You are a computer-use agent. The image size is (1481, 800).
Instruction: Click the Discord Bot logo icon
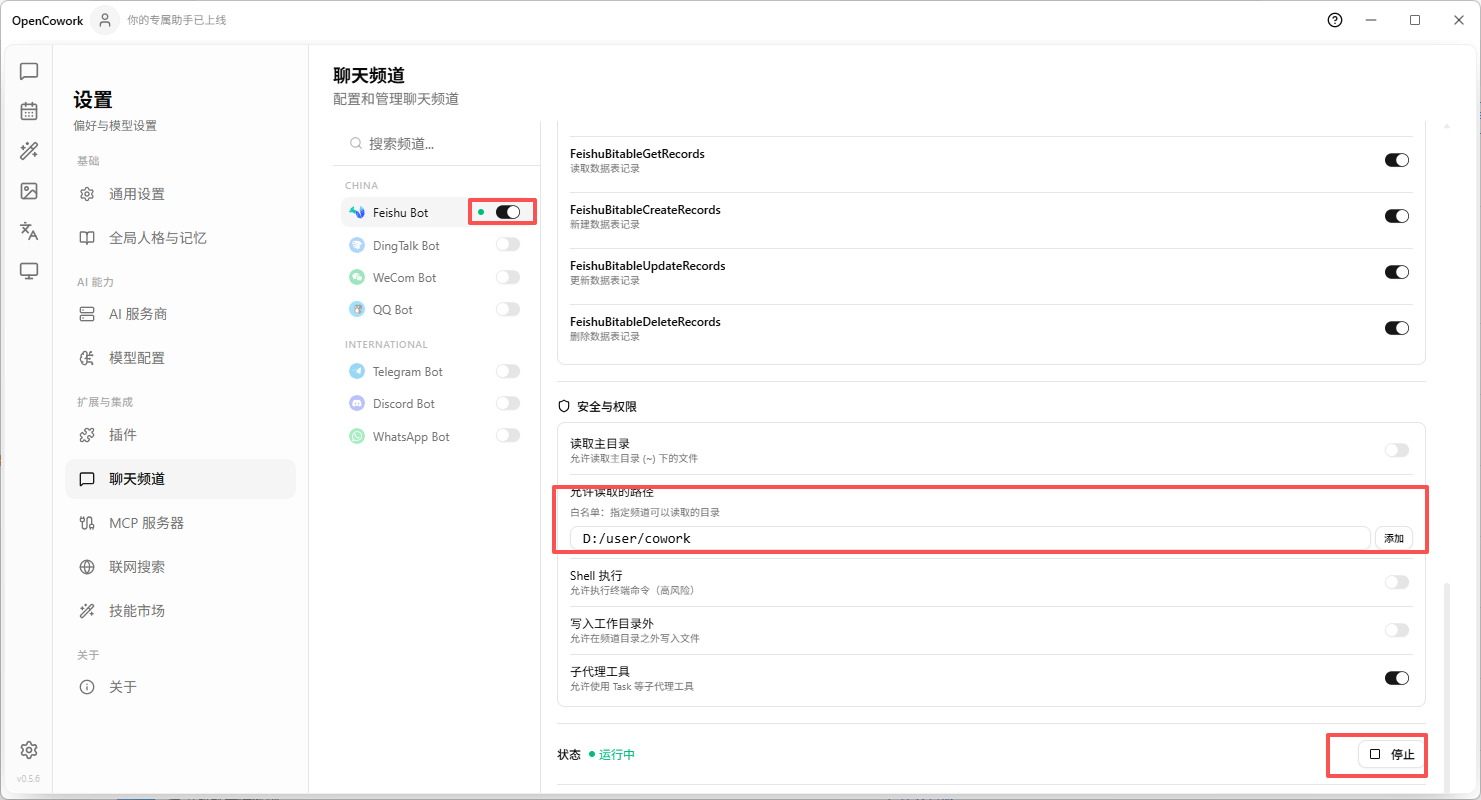(x=357, y=403)
